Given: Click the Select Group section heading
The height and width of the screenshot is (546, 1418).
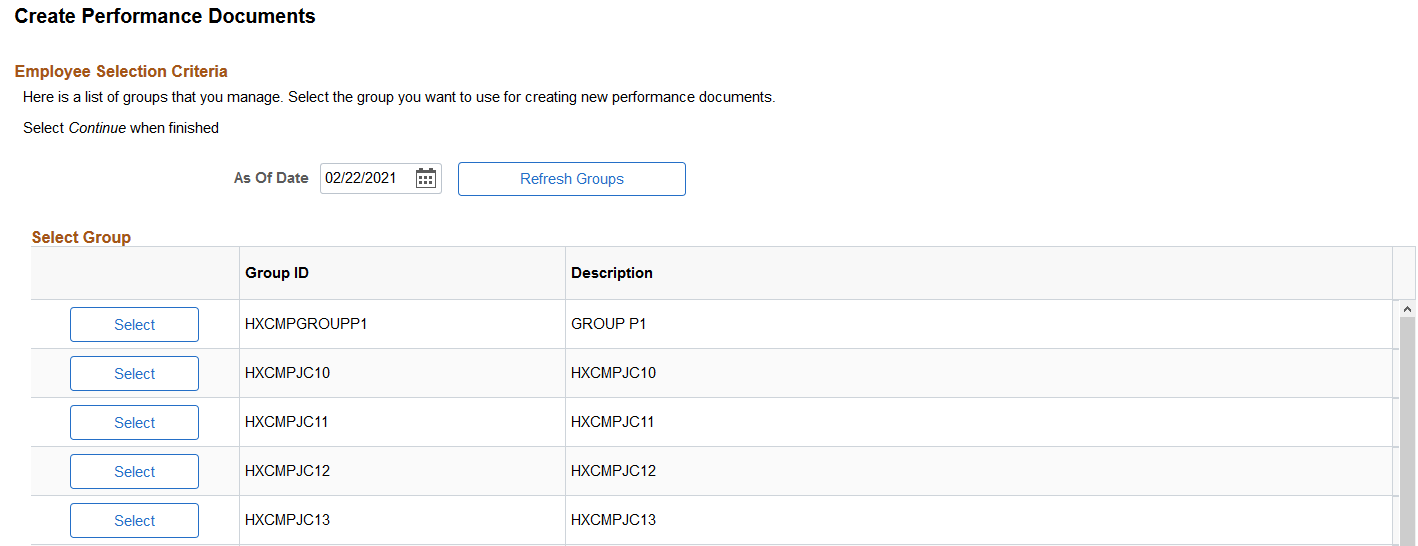Looking at the screenshot, I should pyautogui.click(x=81, y=237).
